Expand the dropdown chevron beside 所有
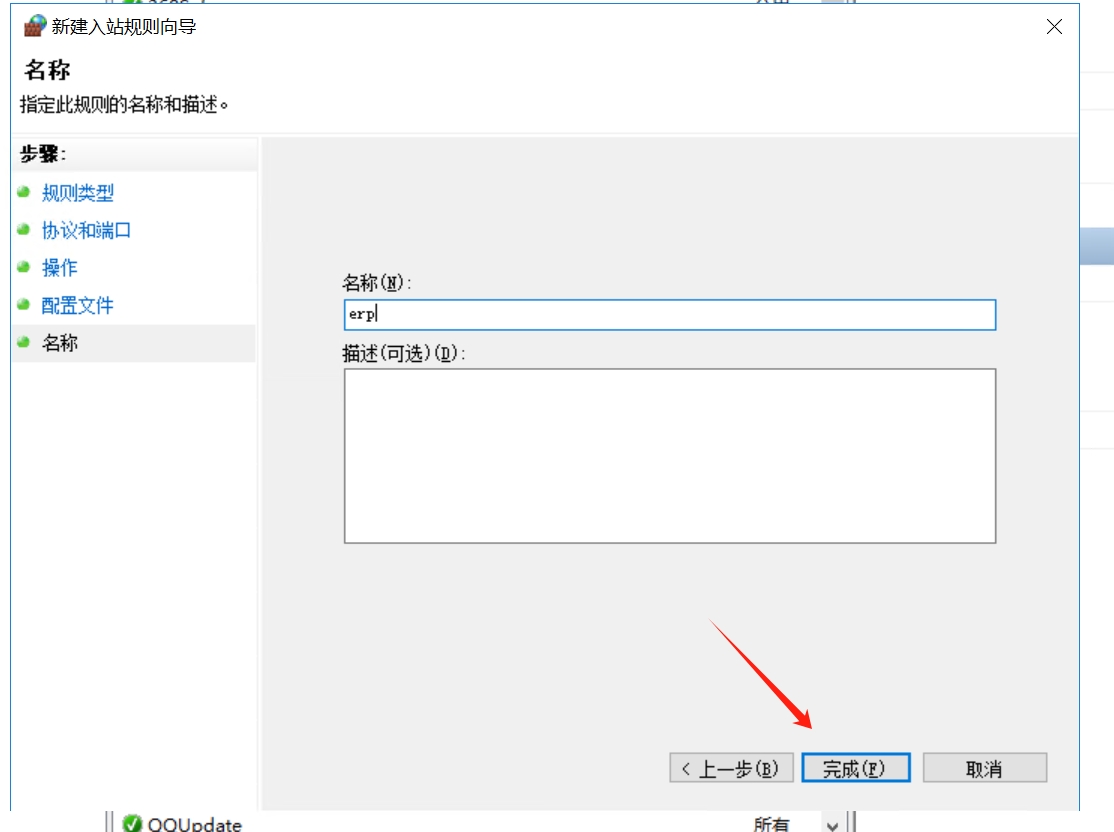The height and width of the screenshot is (832, 1114). tap(832, 824)
